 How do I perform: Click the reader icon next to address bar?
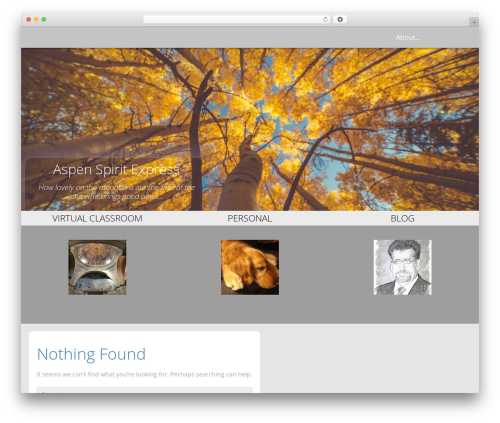point(340,20)
